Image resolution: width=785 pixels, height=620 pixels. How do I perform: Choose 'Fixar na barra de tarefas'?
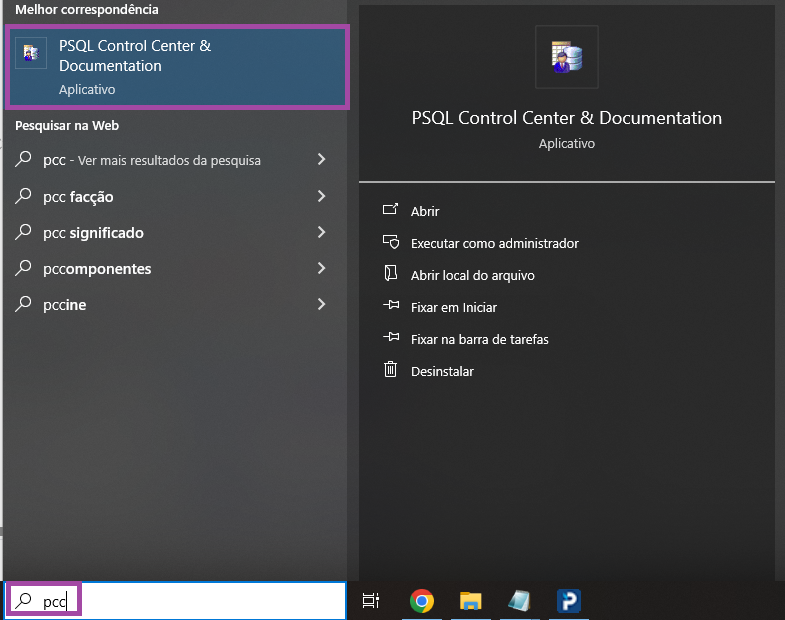pyautogui.click(x=480, y=340)
